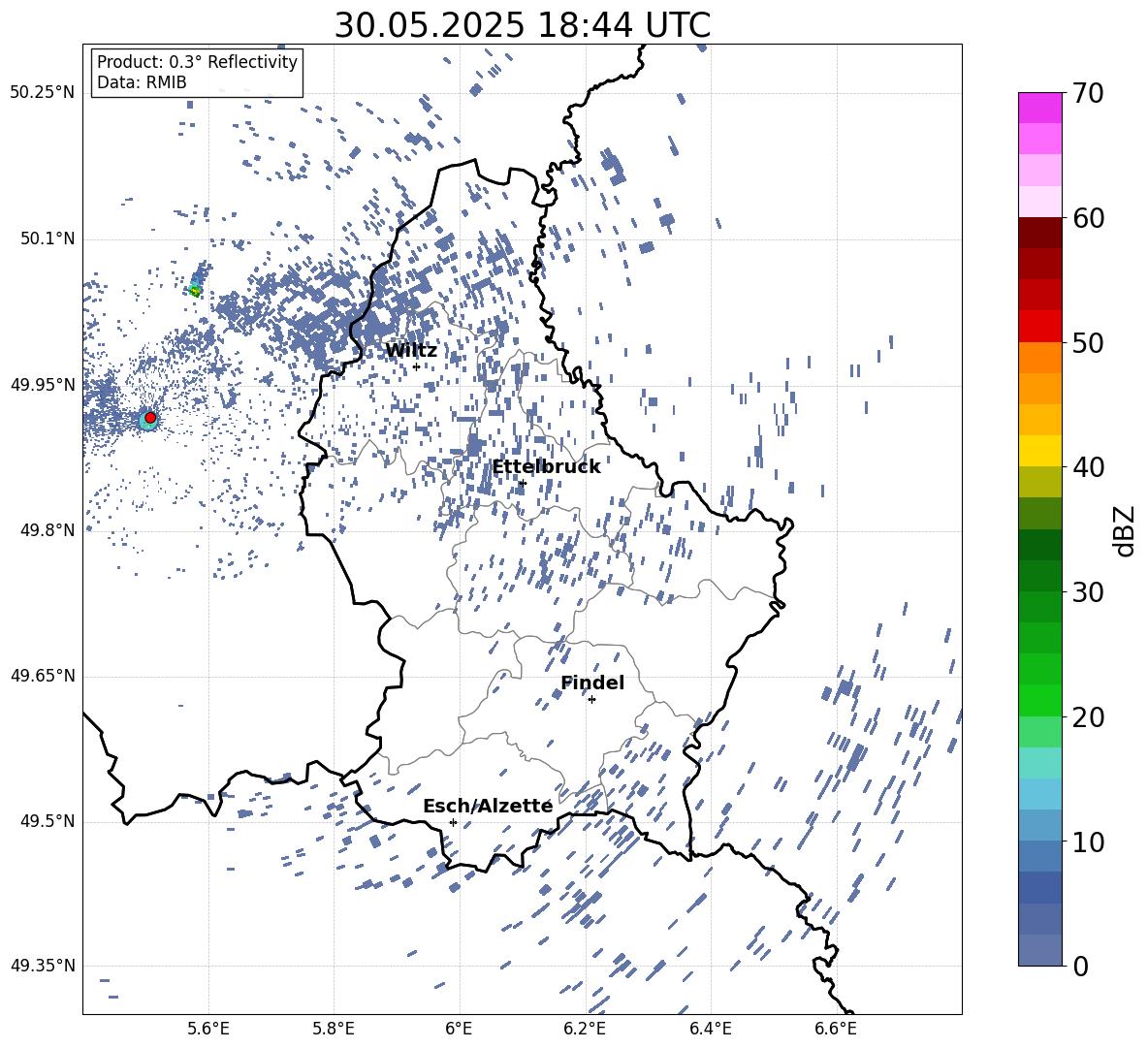Click the bright green 20 dBZ colorbar segment

[1040, 700]
